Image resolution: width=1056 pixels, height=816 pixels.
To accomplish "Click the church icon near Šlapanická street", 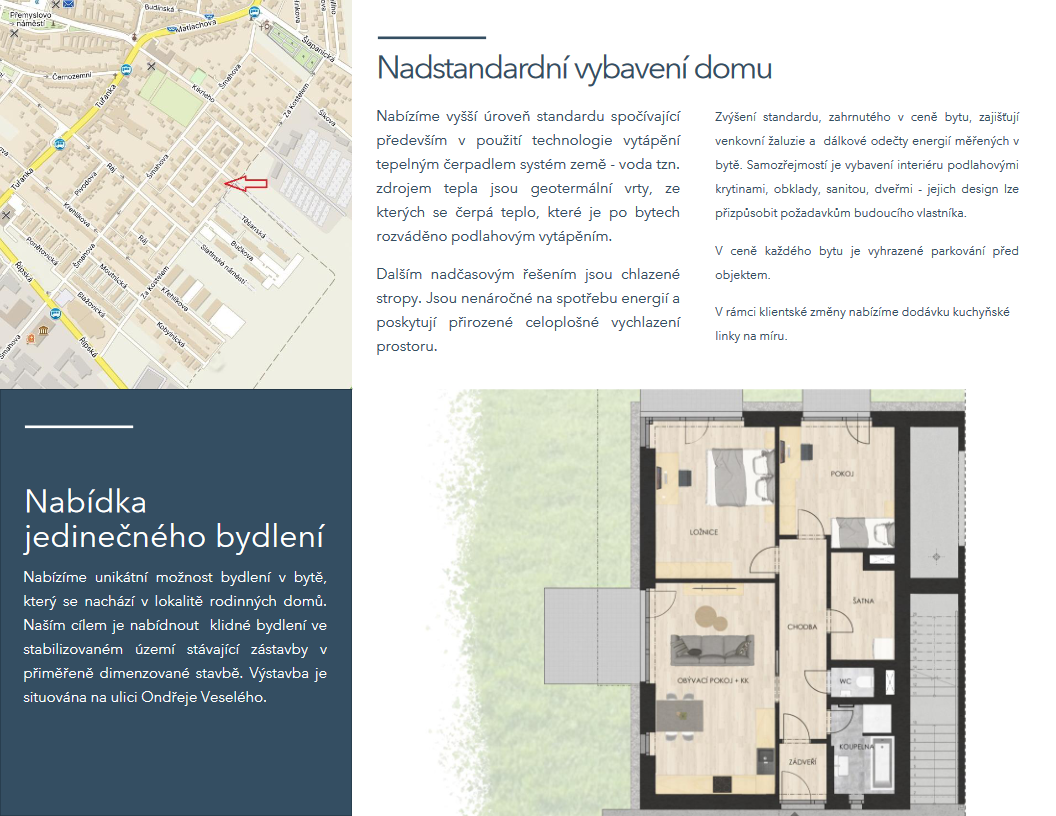I will point(267,26).
